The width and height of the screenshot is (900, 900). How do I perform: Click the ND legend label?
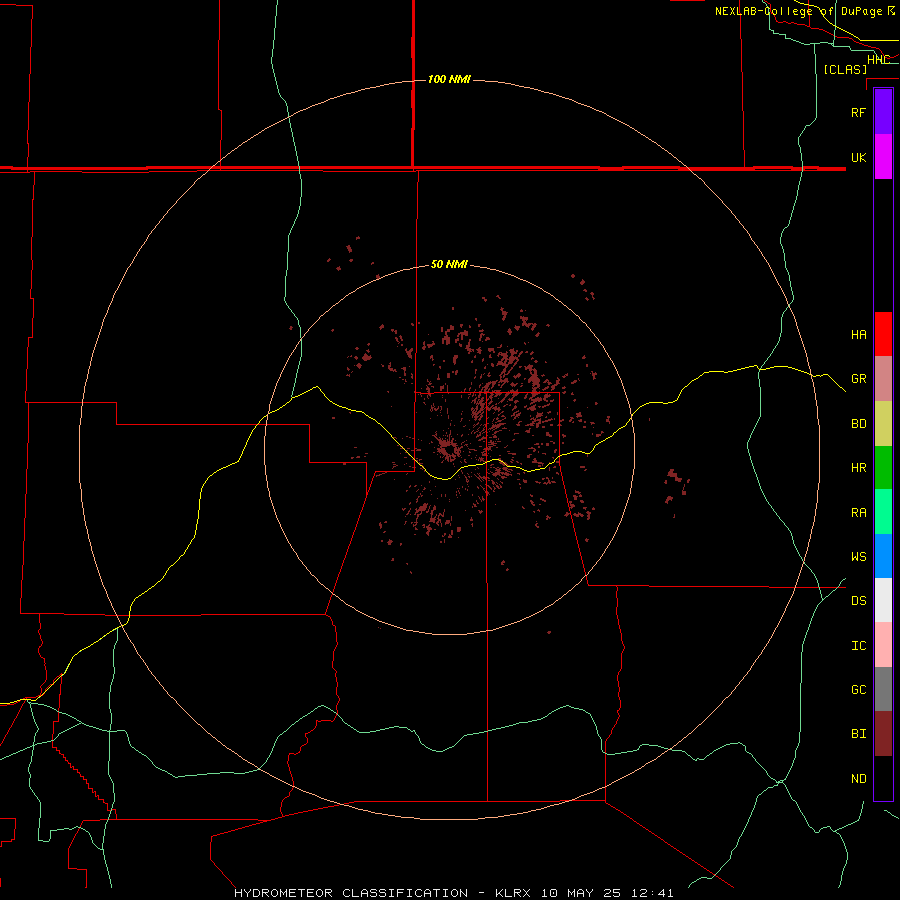coord(858,779)
